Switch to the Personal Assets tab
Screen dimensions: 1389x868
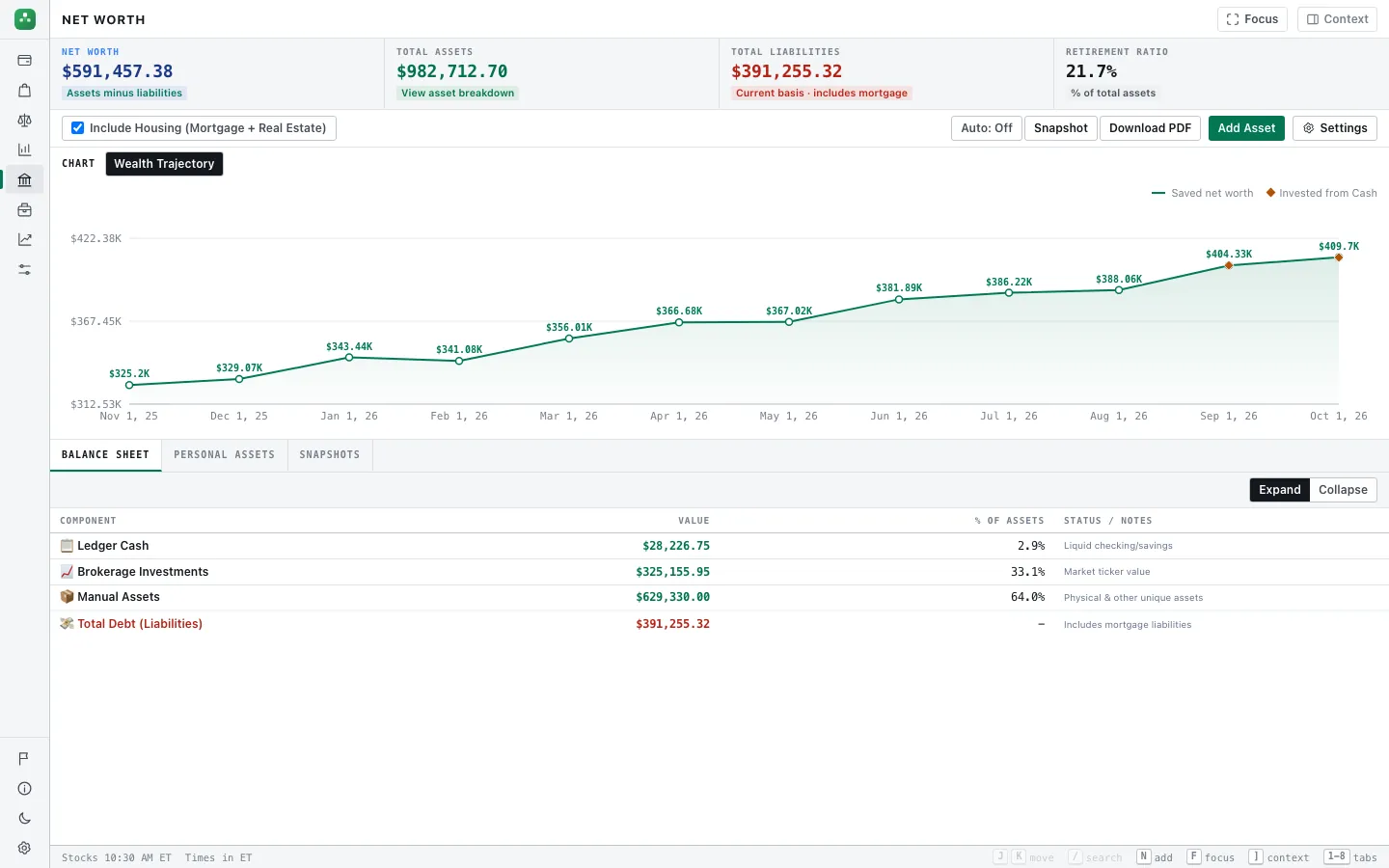225,455
